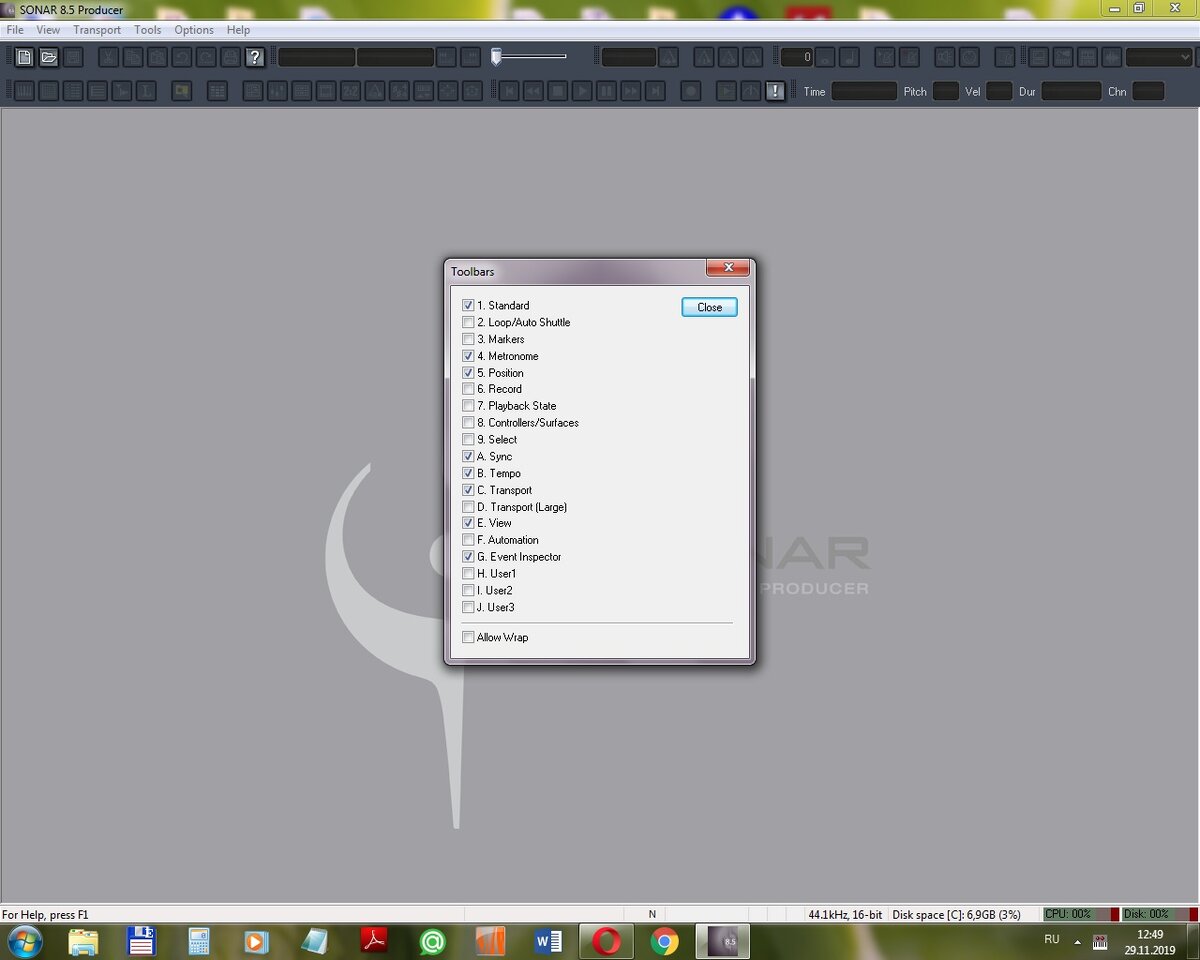The height and width of the screenshot is (960, 1200).
Task: Uncheck the 1. Standard toolbar checkbox
Action: point(468,305)
